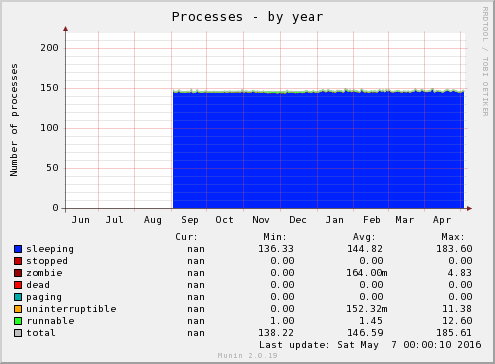Click the red dead legend swatch
This screenshot has height=364, width=495.
pyautogui.click(x=18, y=285)
